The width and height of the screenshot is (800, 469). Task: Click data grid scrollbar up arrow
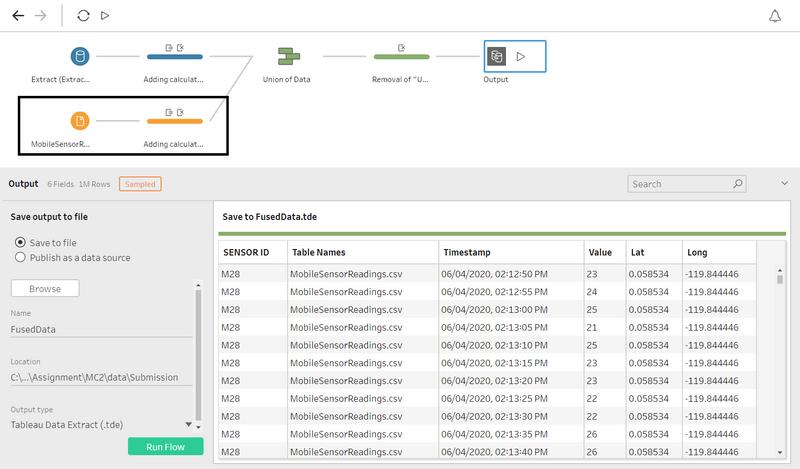[780, 270]
